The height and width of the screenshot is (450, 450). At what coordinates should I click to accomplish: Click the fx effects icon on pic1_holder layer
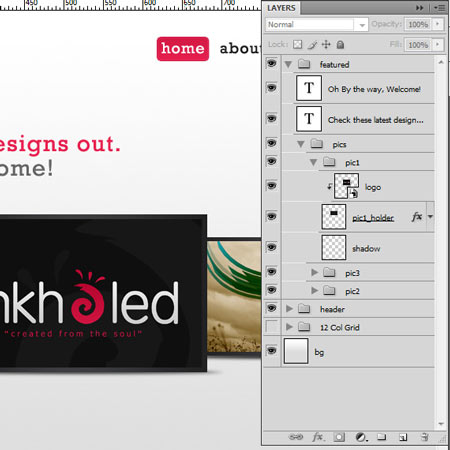point(417,217)
